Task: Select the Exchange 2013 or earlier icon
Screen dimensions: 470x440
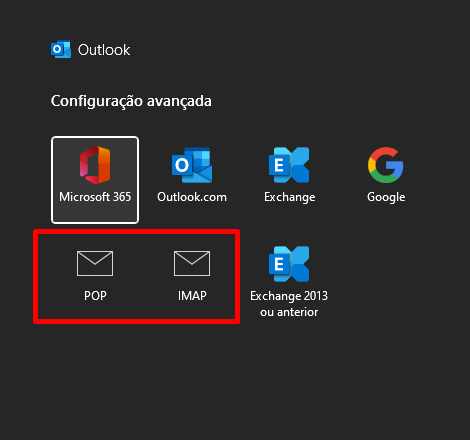Action: 289,264
